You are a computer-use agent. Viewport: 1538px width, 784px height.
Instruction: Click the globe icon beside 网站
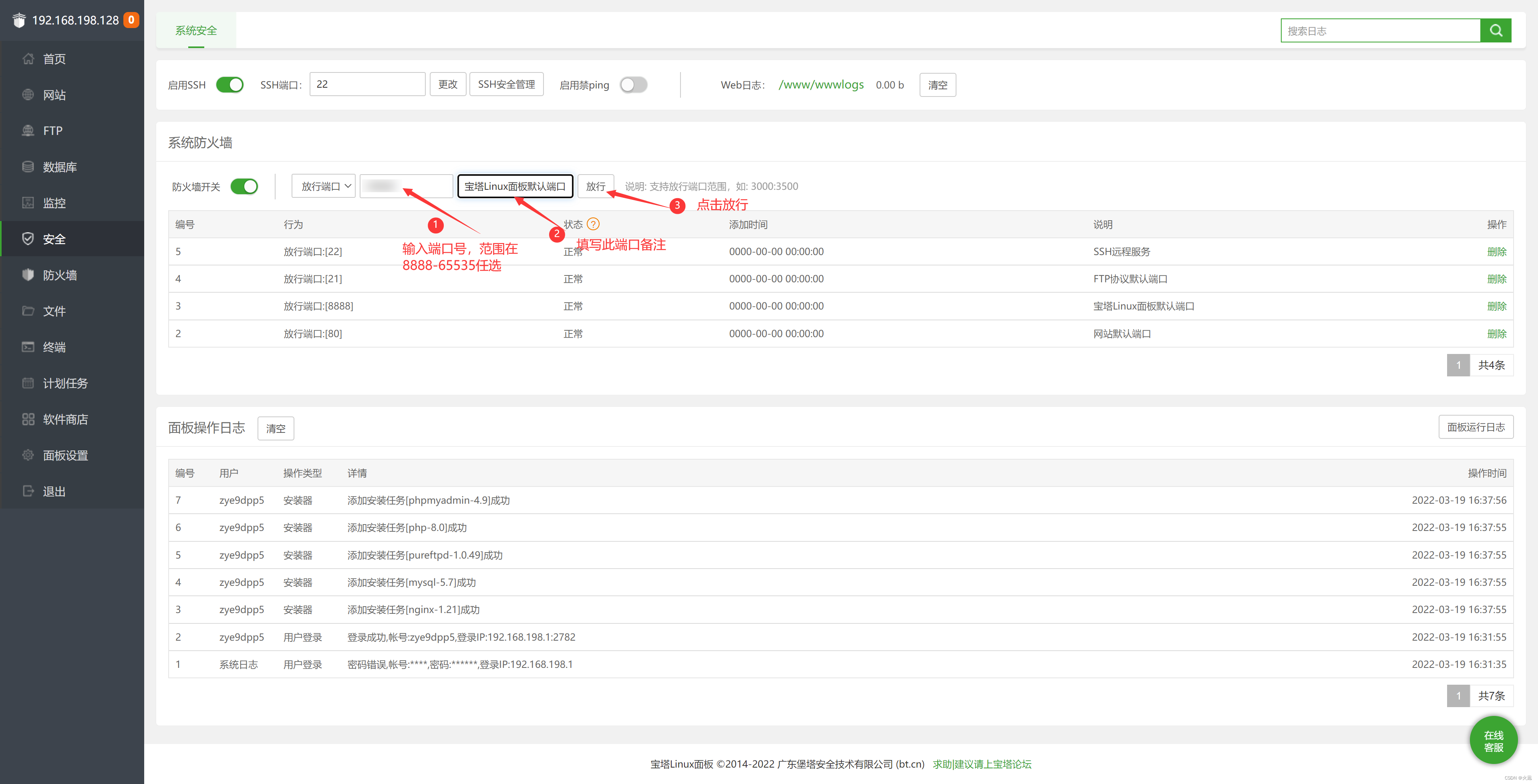[28, 94]
